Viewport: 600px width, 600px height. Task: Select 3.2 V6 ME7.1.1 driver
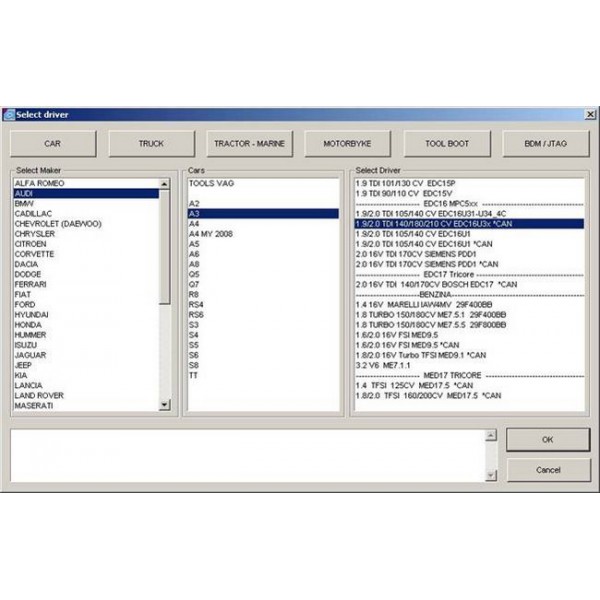coord(470,365)
